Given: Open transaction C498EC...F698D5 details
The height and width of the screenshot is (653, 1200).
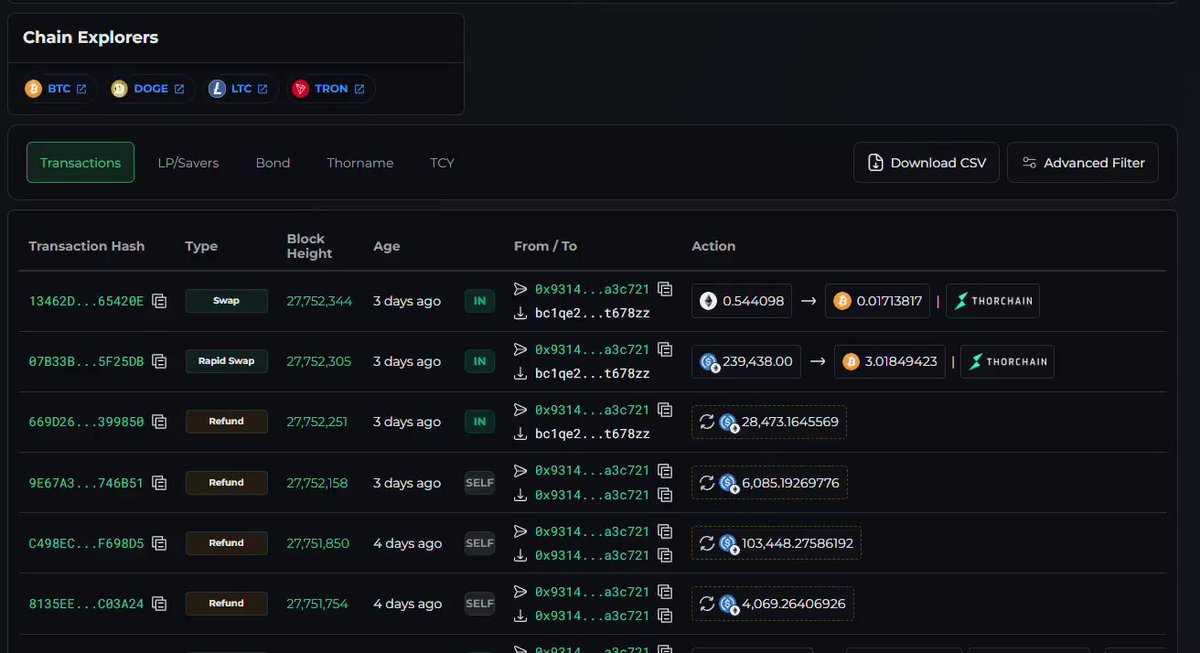Looking at the screenshot, I should tap(86, 544).
